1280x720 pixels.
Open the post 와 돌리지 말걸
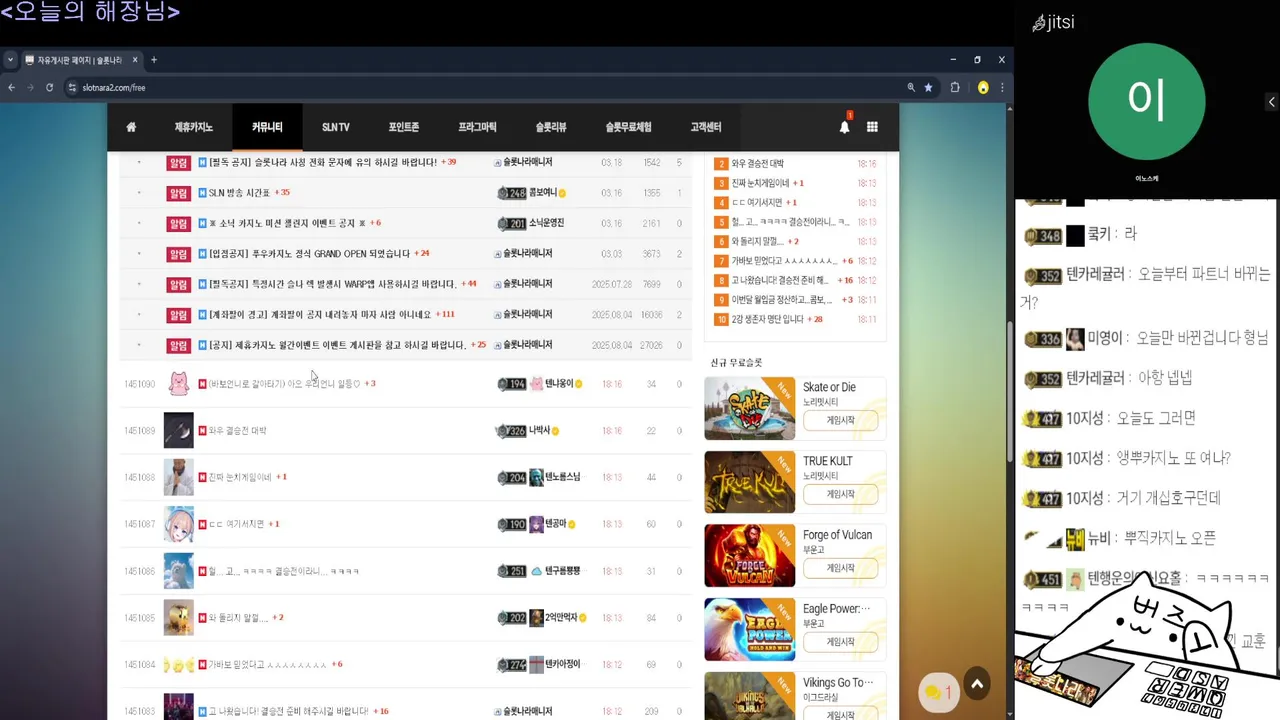[238, 618]
